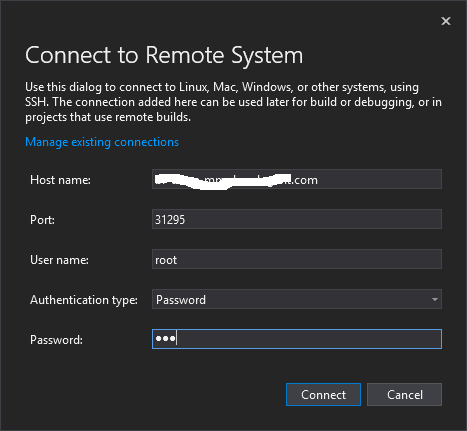Cancel the remote connection dialog
467x431 pixels.
tap(404, 395)
